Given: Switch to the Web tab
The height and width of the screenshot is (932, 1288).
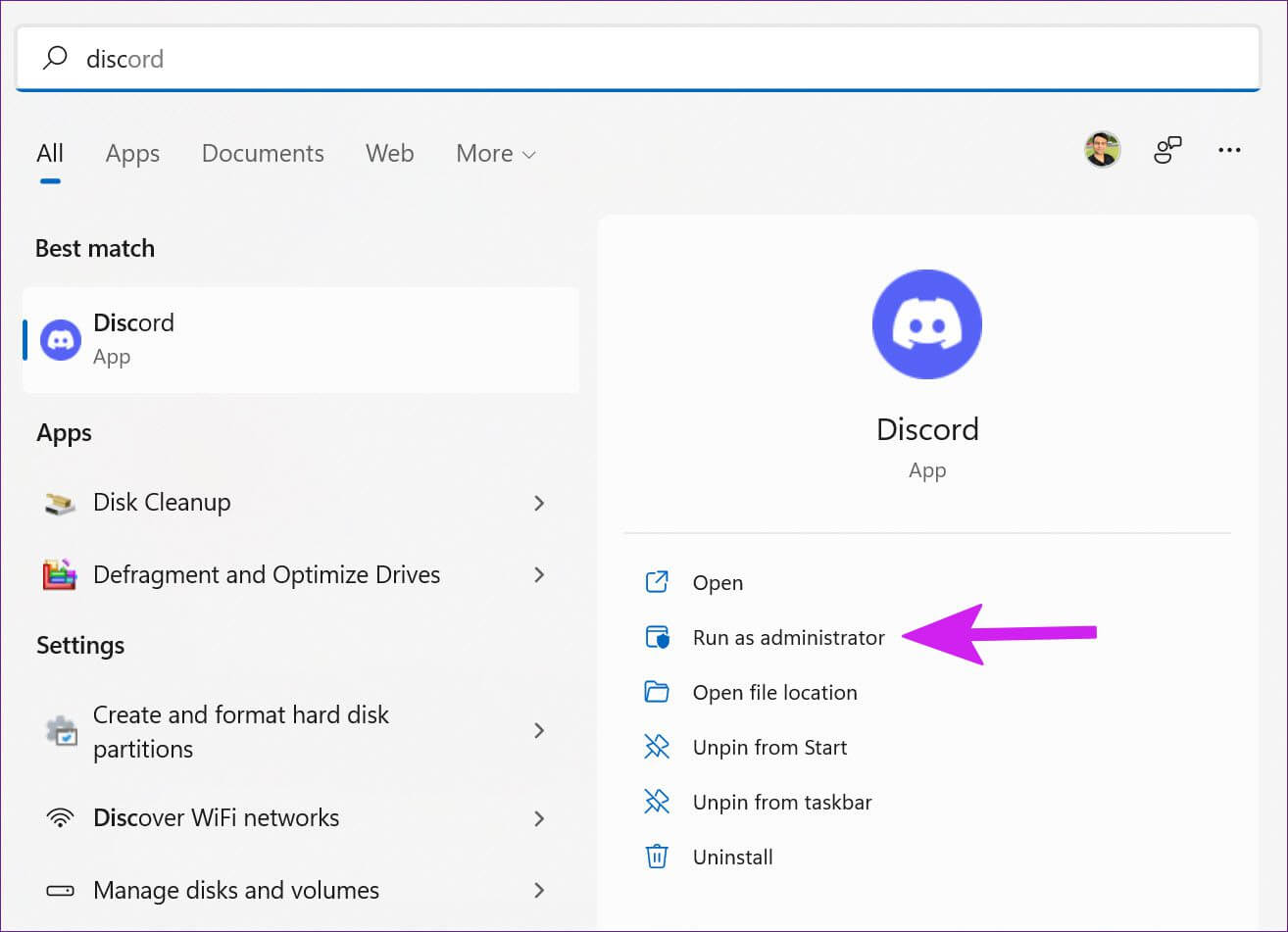Looking at the screenshot, I should point(389,154).
